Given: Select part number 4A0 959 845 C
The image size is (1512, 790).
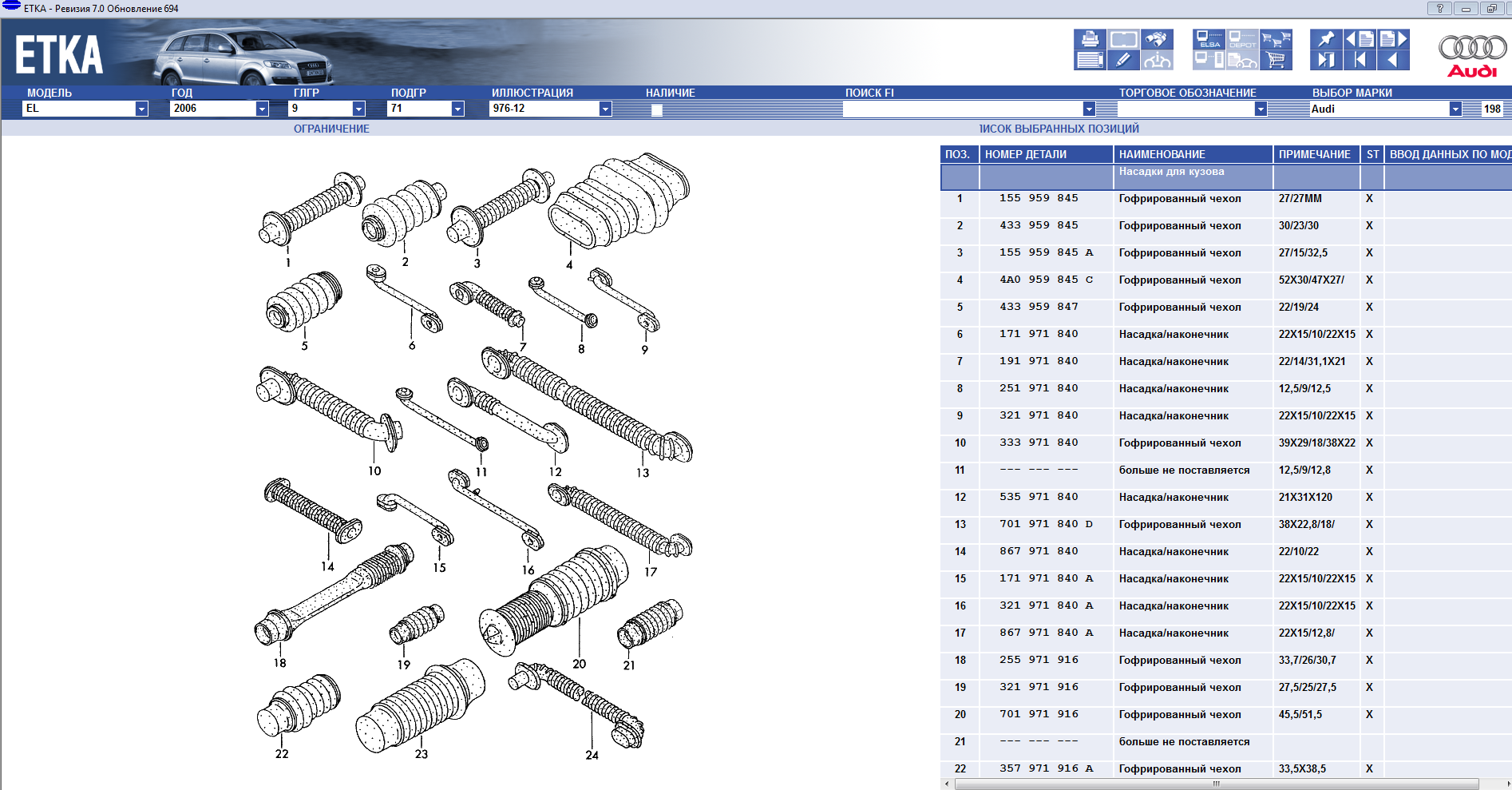Looking at the screenshot, I should click(x=1046, y=280).
